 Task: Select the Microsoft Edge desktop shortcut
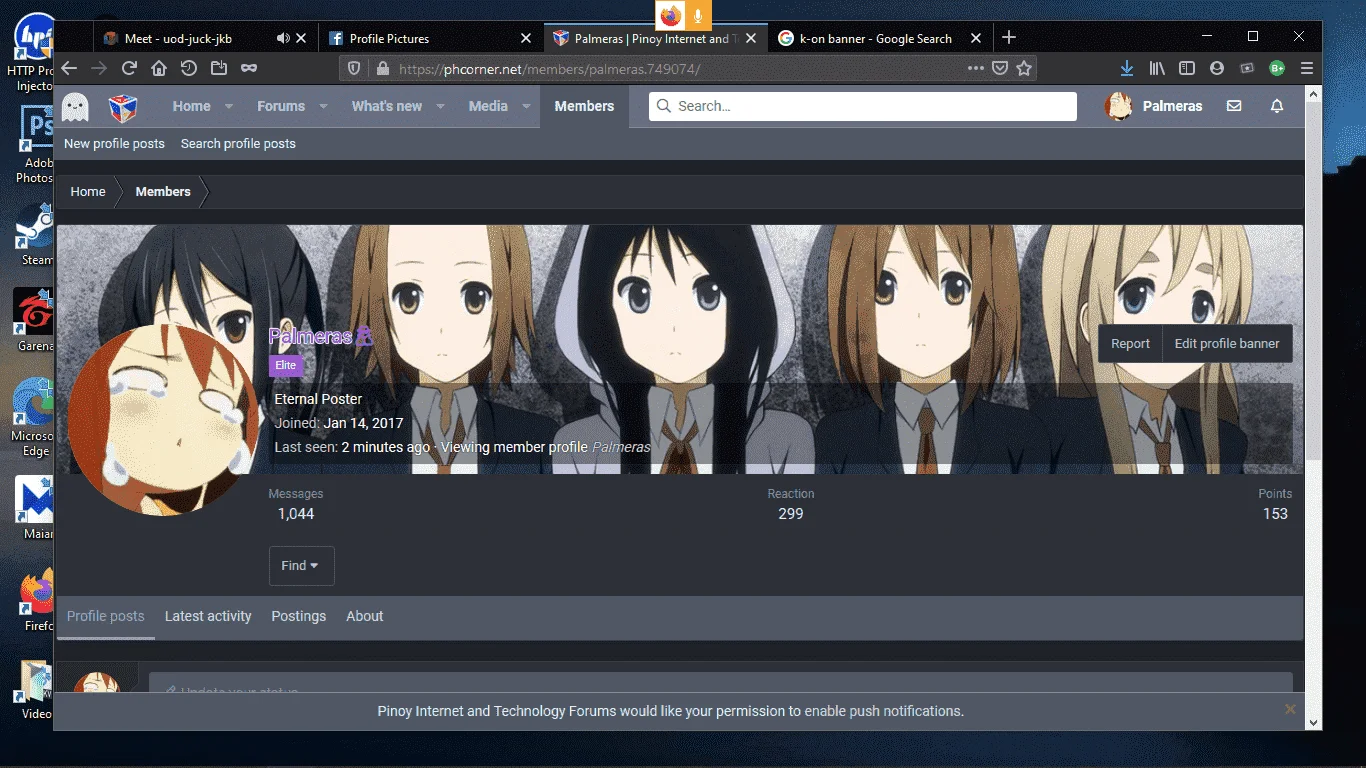click(x=35, y=417)
